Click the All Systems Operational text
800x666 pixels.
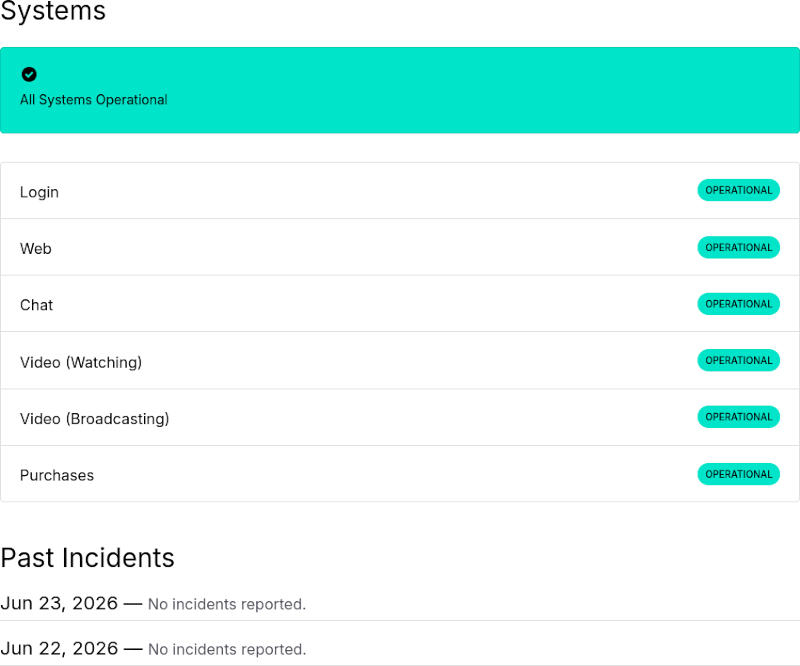click(94, 100)
